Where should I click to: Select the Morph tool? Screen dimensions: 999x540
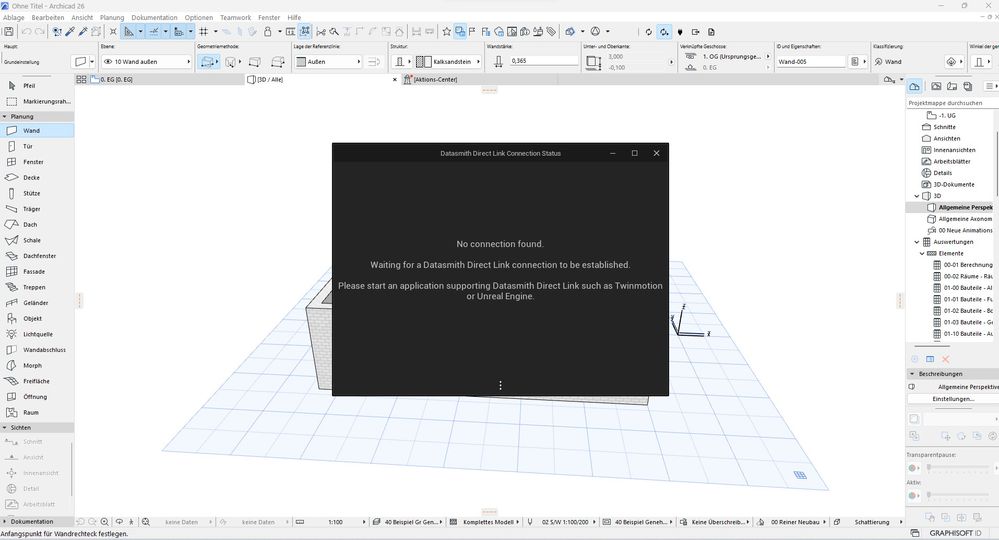point(37,366)
